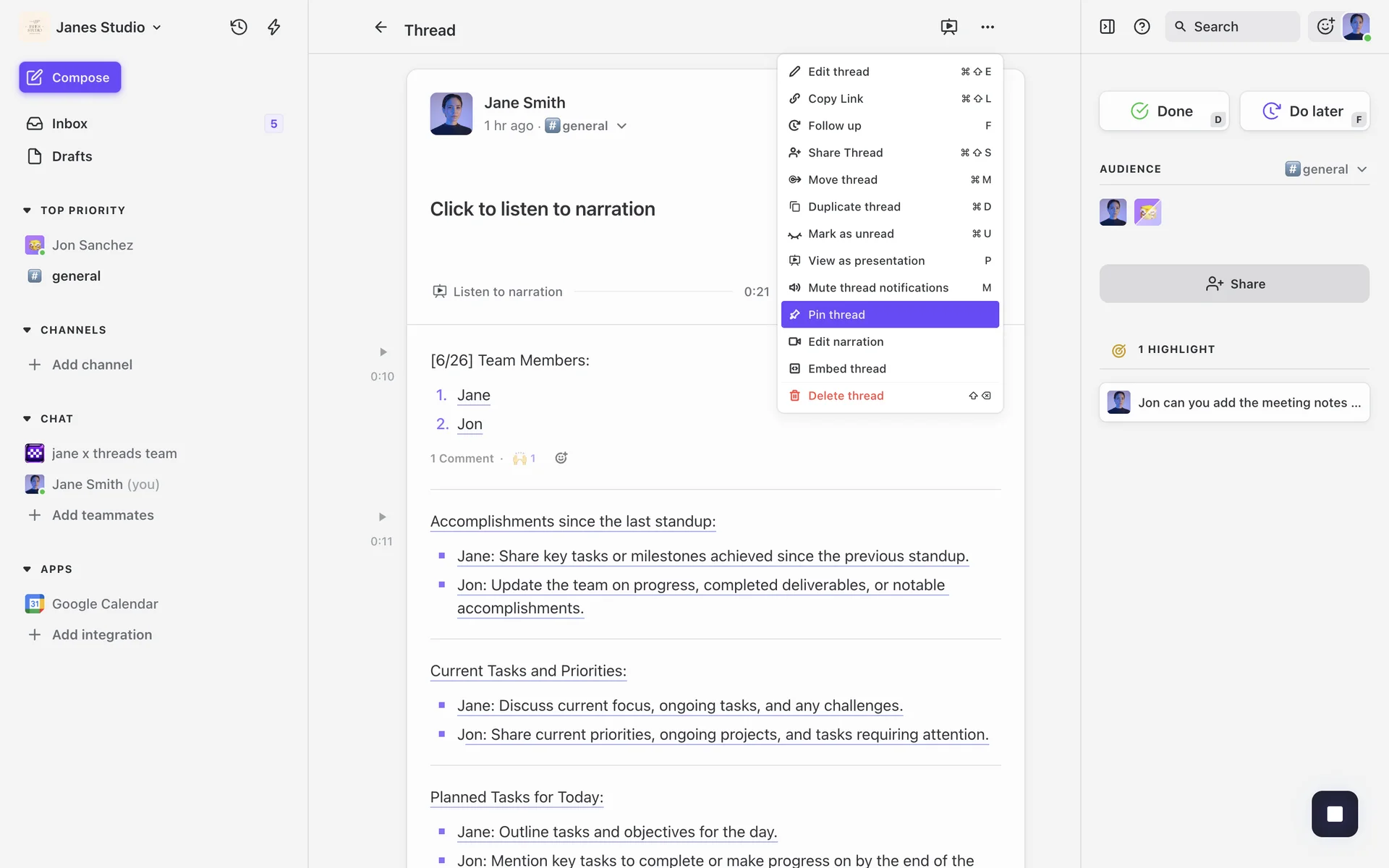Open the help question mark icon

click(x=1142, y=27)
